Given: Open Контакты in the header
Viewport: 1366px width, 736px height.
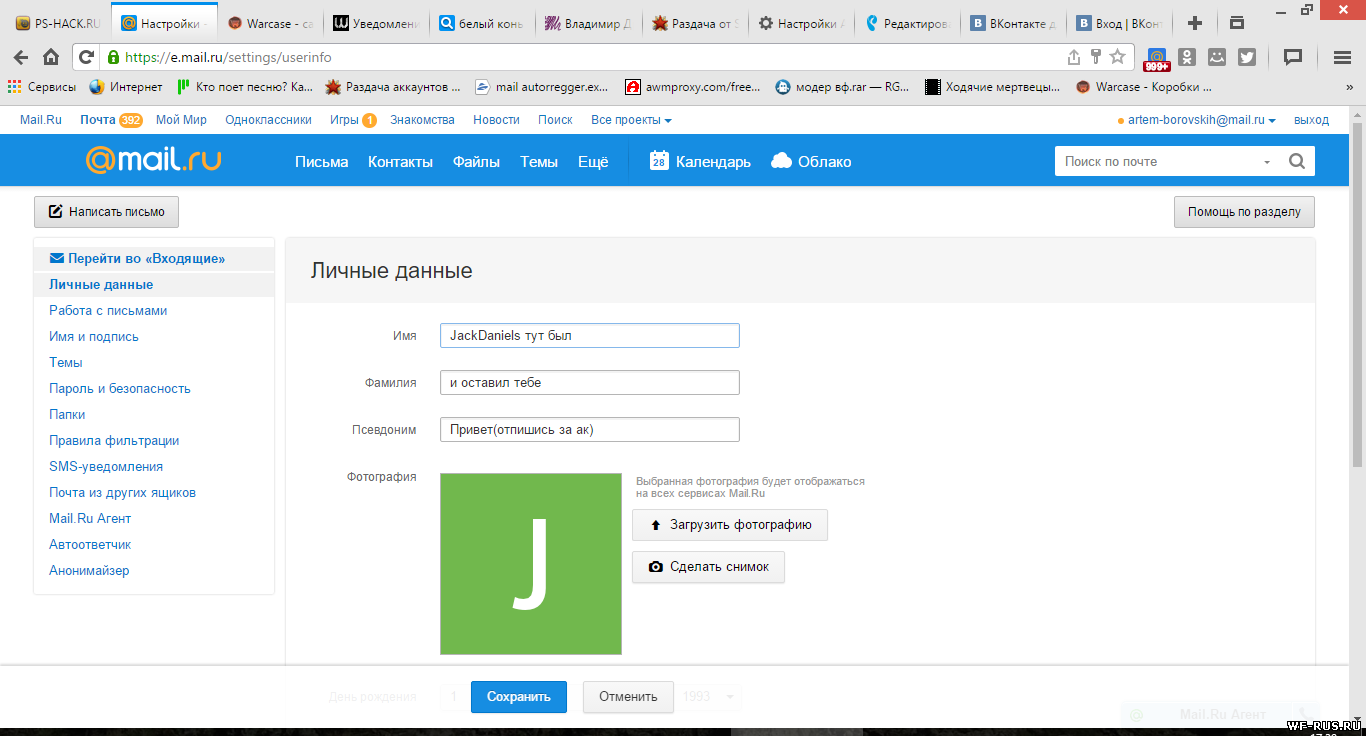Looking at the screenshot, I should pos(400,161).
